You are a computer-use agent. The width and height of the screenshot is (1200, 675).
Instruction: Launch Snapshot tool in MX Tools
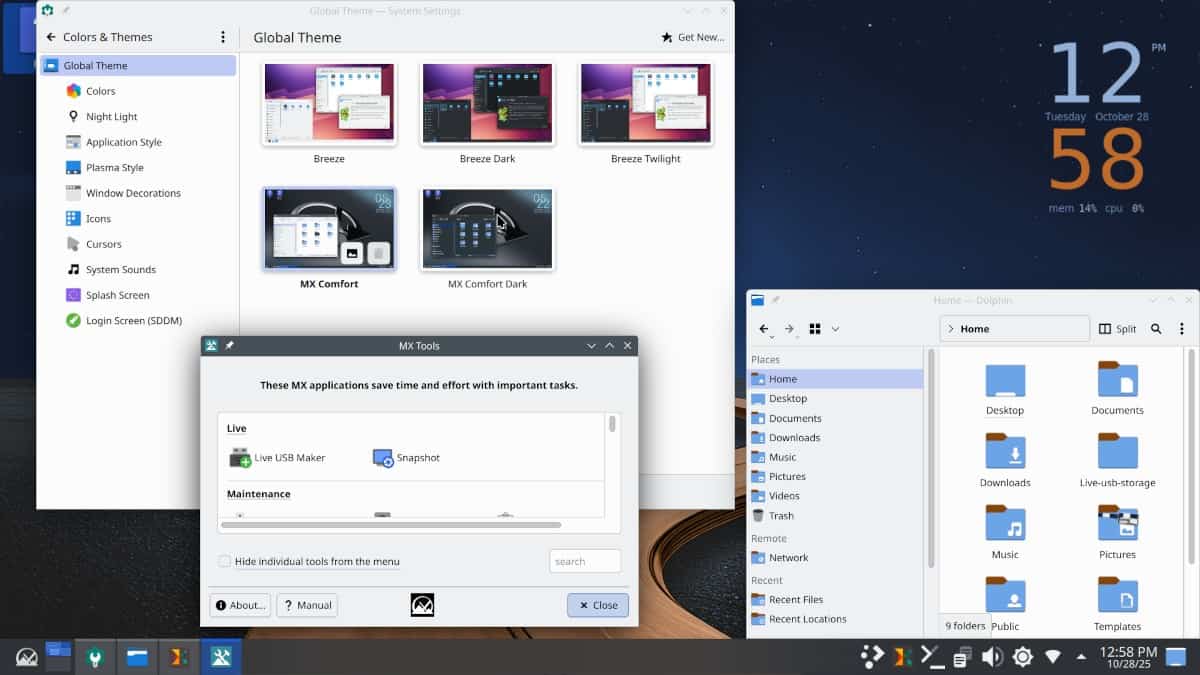[406, 458]
